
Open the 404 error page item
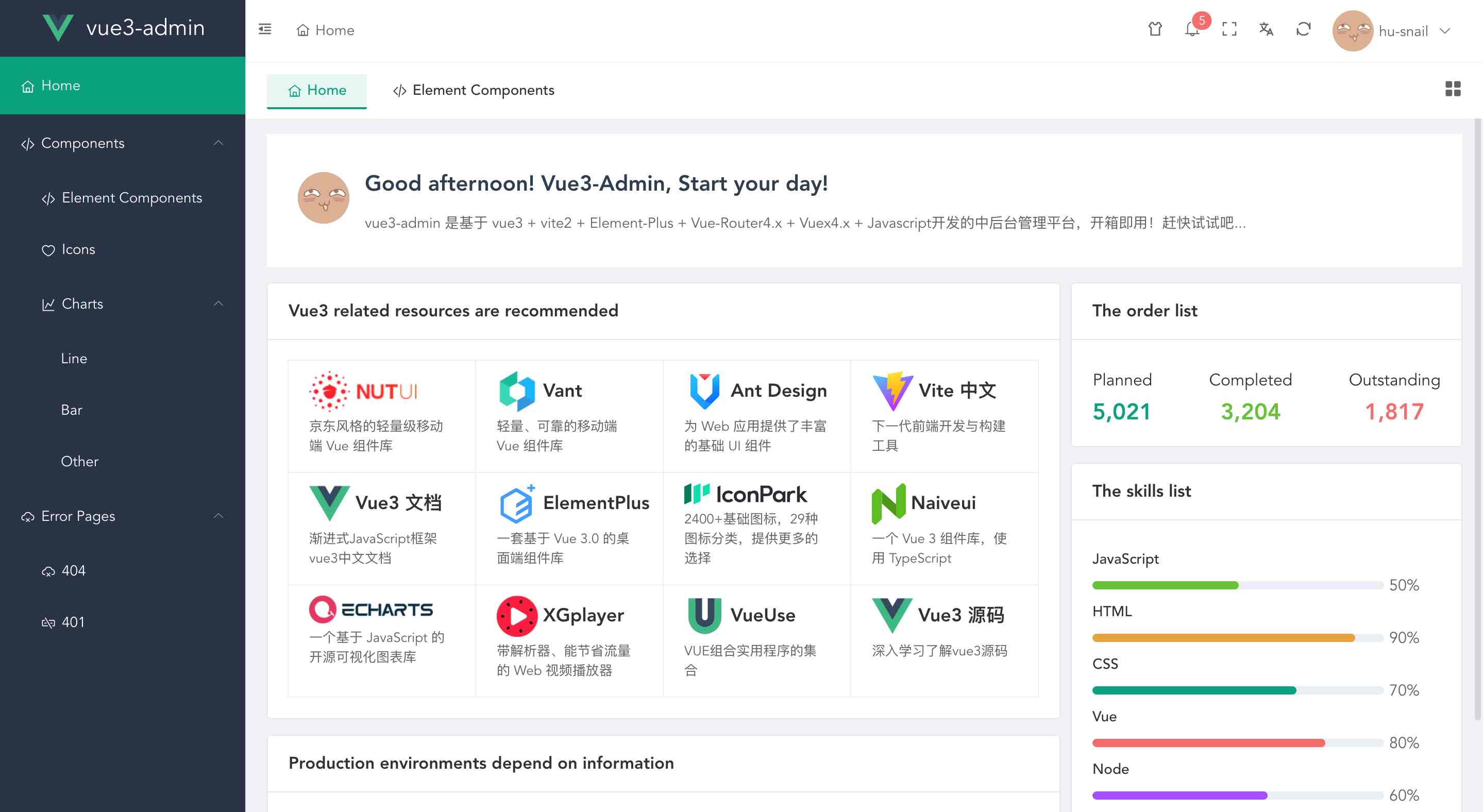click(73, 570)
